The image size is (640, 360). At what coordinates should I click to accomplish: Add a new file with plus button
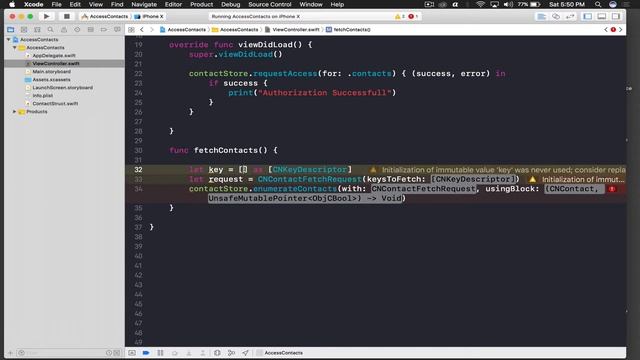[11, 353]
